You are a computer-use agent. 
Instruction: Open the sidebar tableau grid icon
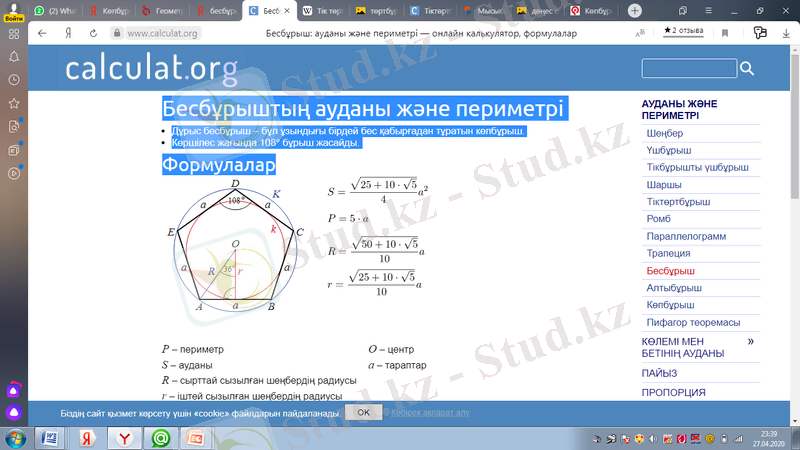tap(14, 34)
